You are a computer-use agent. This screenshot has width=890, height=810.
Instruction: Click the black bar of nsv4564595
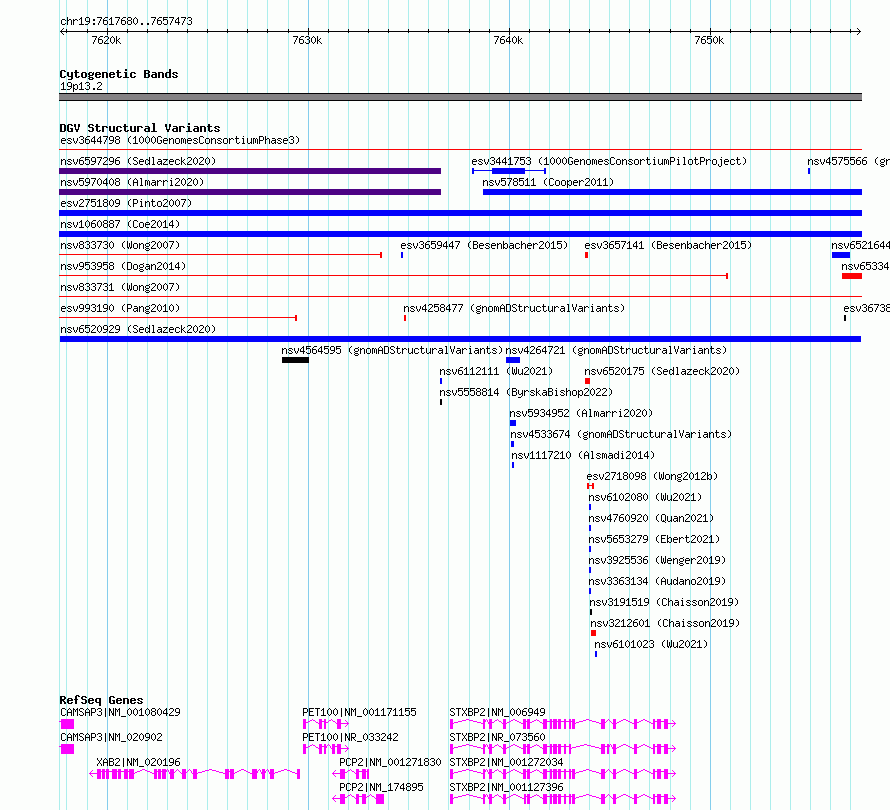point(295,360)
